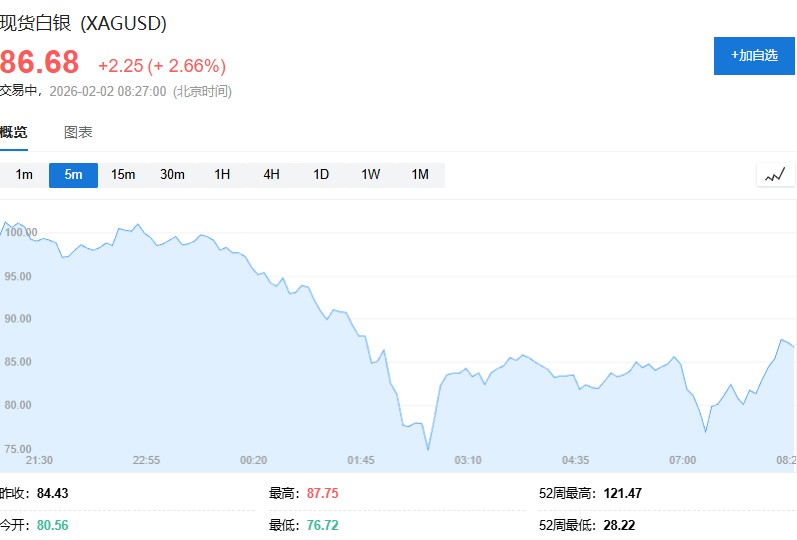Select the 1m timeframe

coord(24,175)
